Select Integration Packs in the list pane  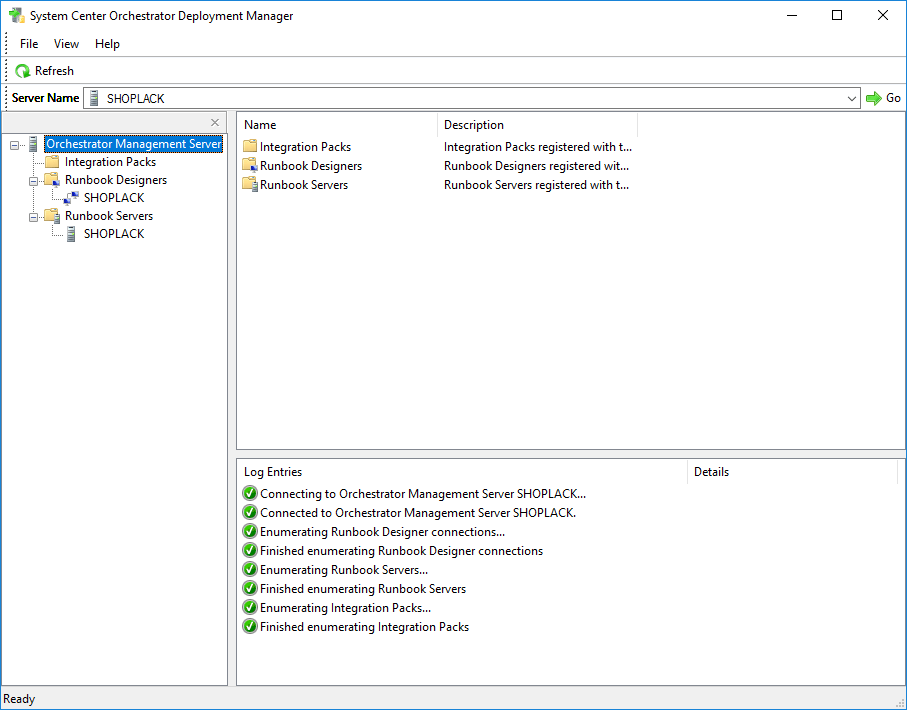point(305,147)
